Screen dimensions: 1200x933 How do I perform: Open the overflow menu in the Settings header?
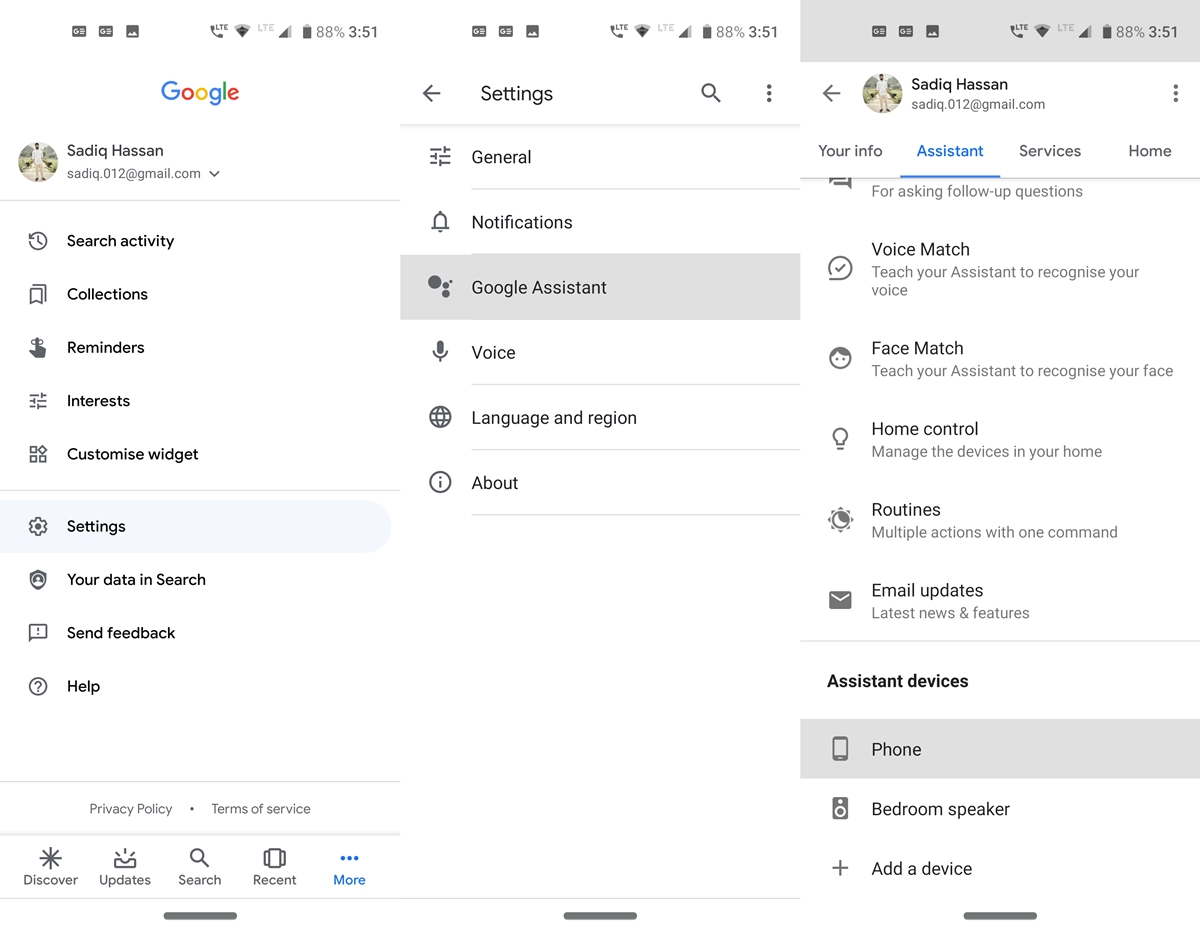pos(769,93)
